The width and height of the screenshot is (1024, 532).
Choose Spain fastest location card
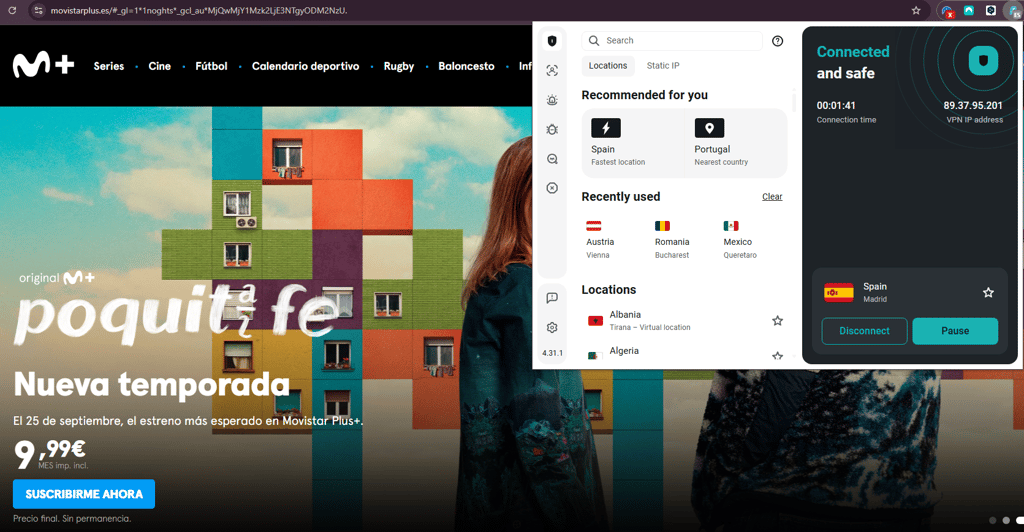pos(633,143)
